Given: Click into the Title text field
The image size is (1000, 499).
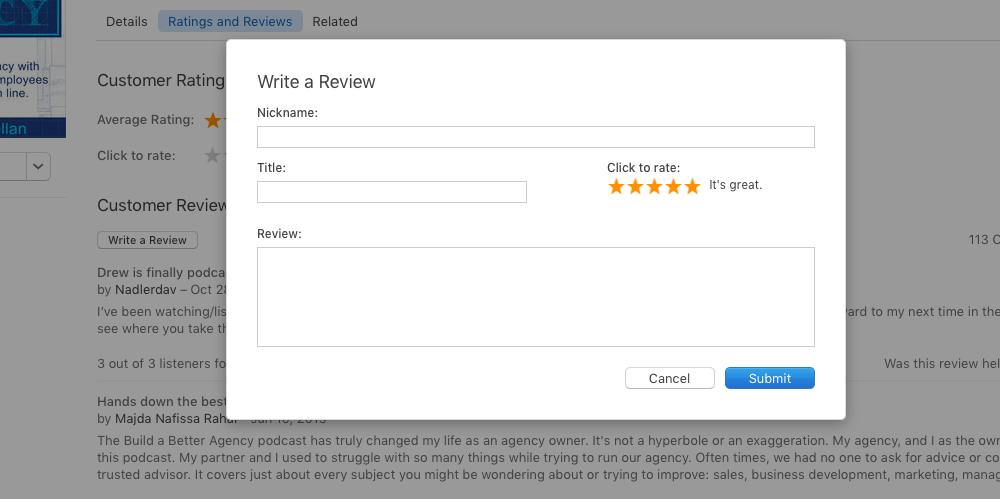Looking at the screenshot, I should pos(391,192).
